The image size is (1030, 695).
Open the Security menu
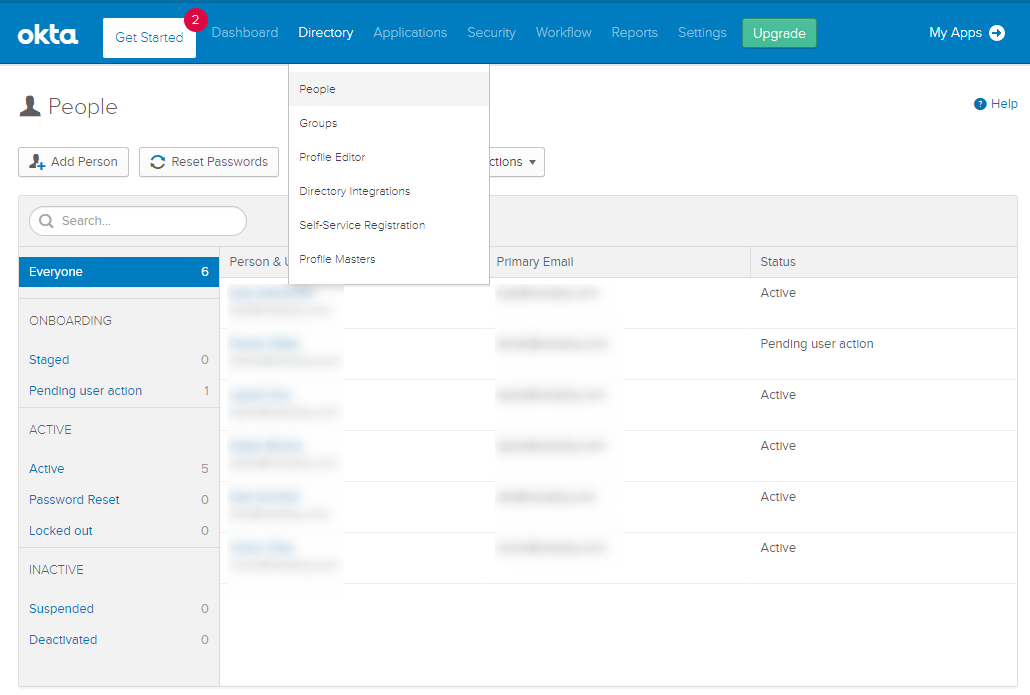click(x=491, y=32)
